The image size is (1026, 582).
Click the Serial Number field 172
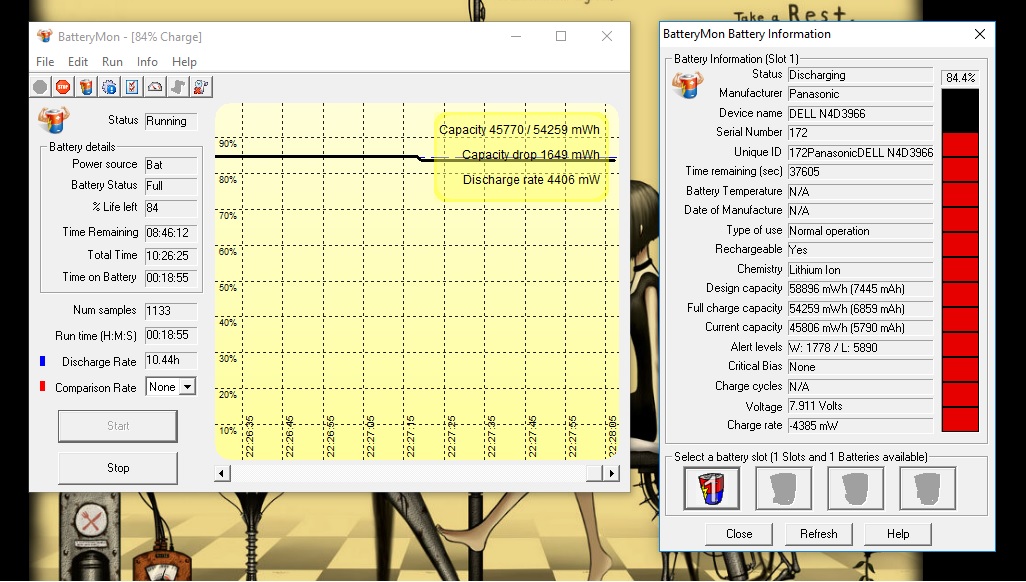[860, 132]
